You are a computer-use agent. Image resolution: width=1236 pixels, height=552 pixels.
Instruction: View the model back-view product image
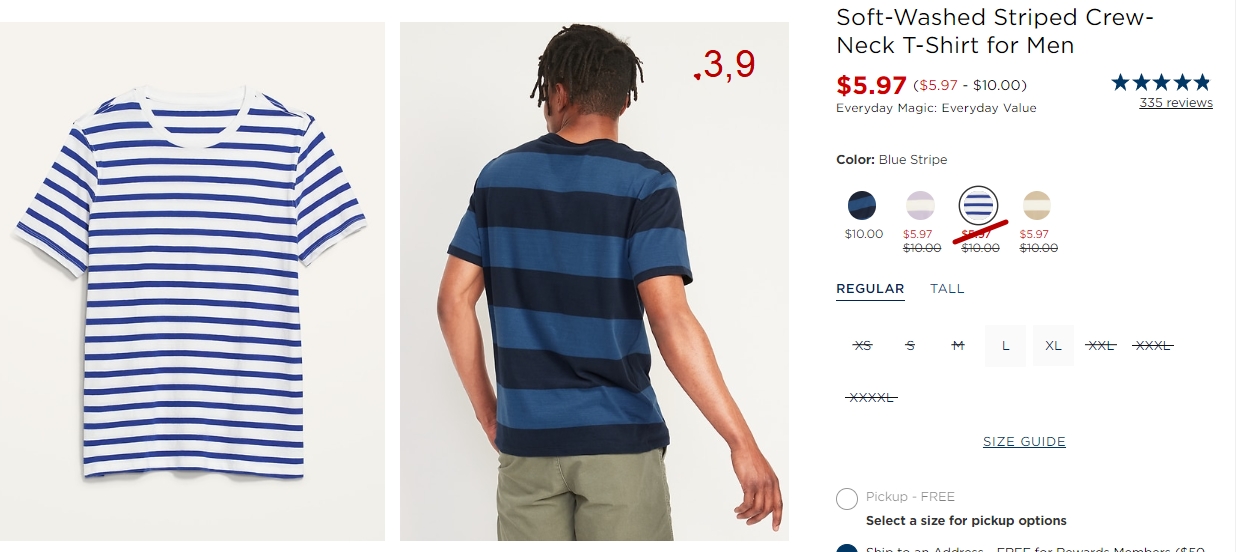pos(594,282)
